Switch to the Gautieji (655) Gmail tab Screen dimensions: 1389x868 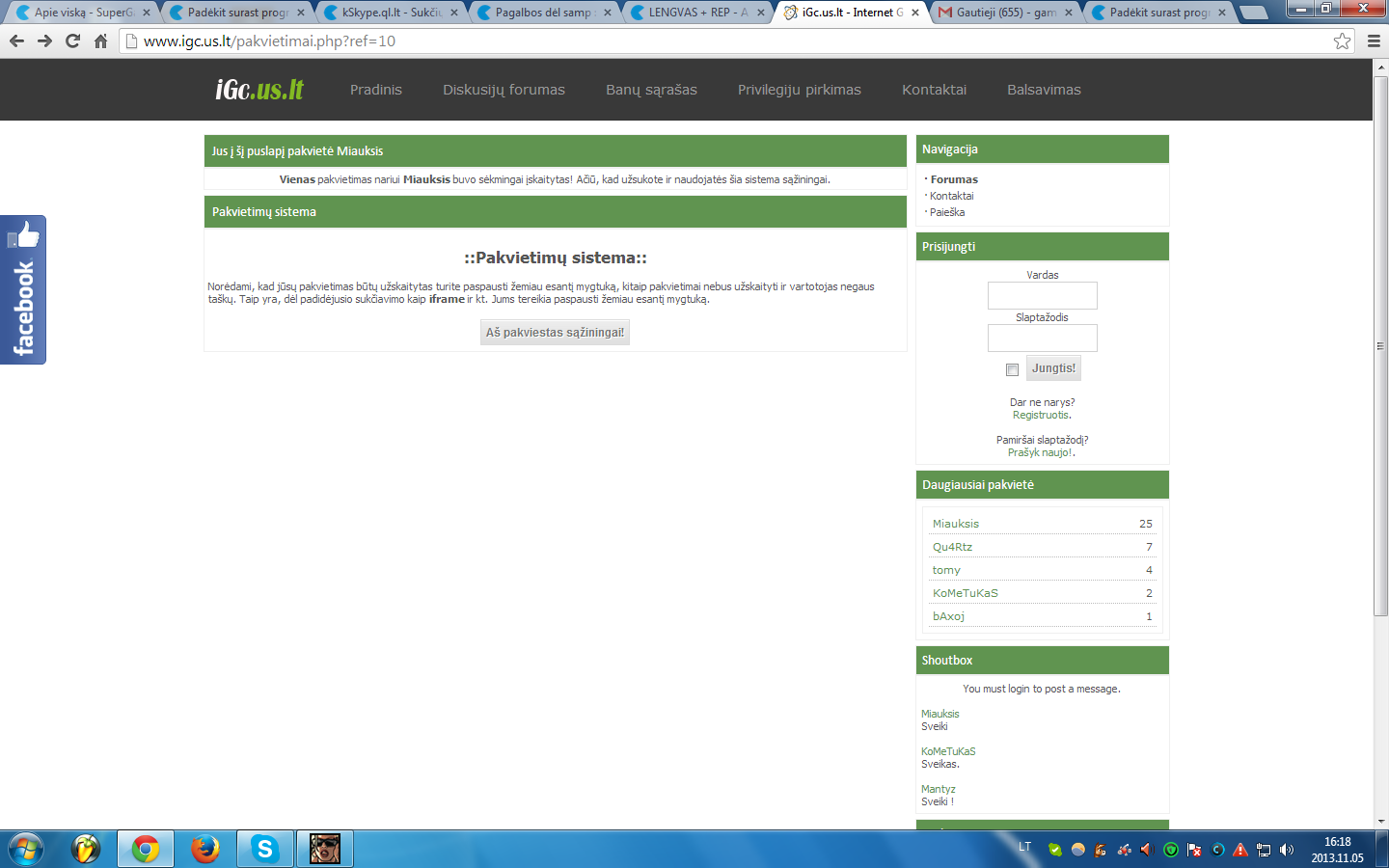pyautogui.click(x=1005, y=13)
